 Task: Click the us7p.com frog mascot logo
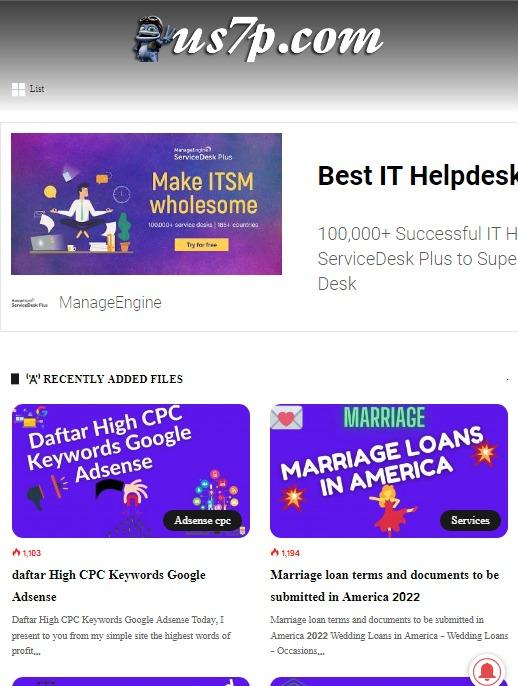point(149,38)
